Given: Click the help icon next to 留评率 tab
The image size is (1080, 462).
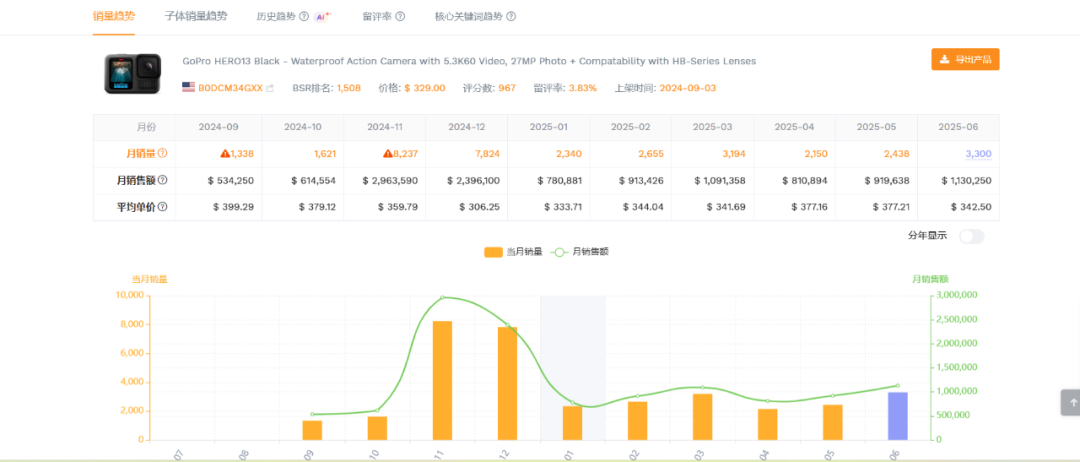Looking at the screenshot, I should [x=400, y=16].
